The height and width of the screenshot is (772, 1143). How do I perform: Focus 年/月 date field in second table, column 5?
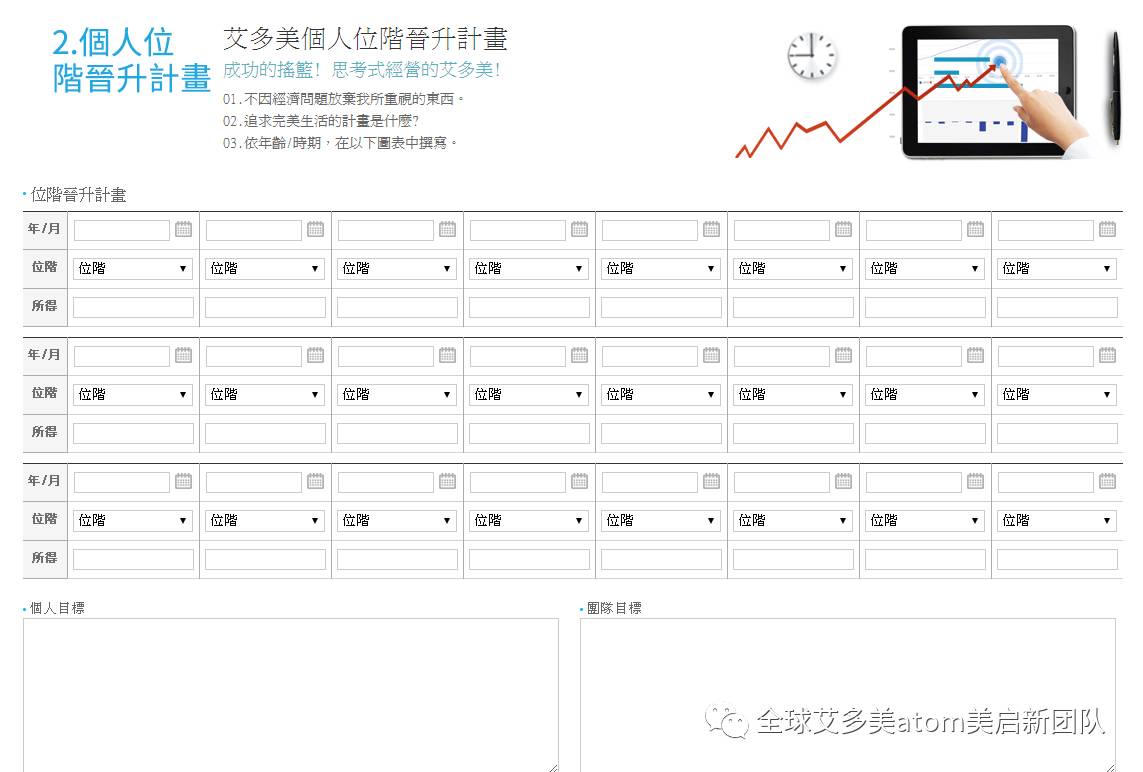point(649,356)
